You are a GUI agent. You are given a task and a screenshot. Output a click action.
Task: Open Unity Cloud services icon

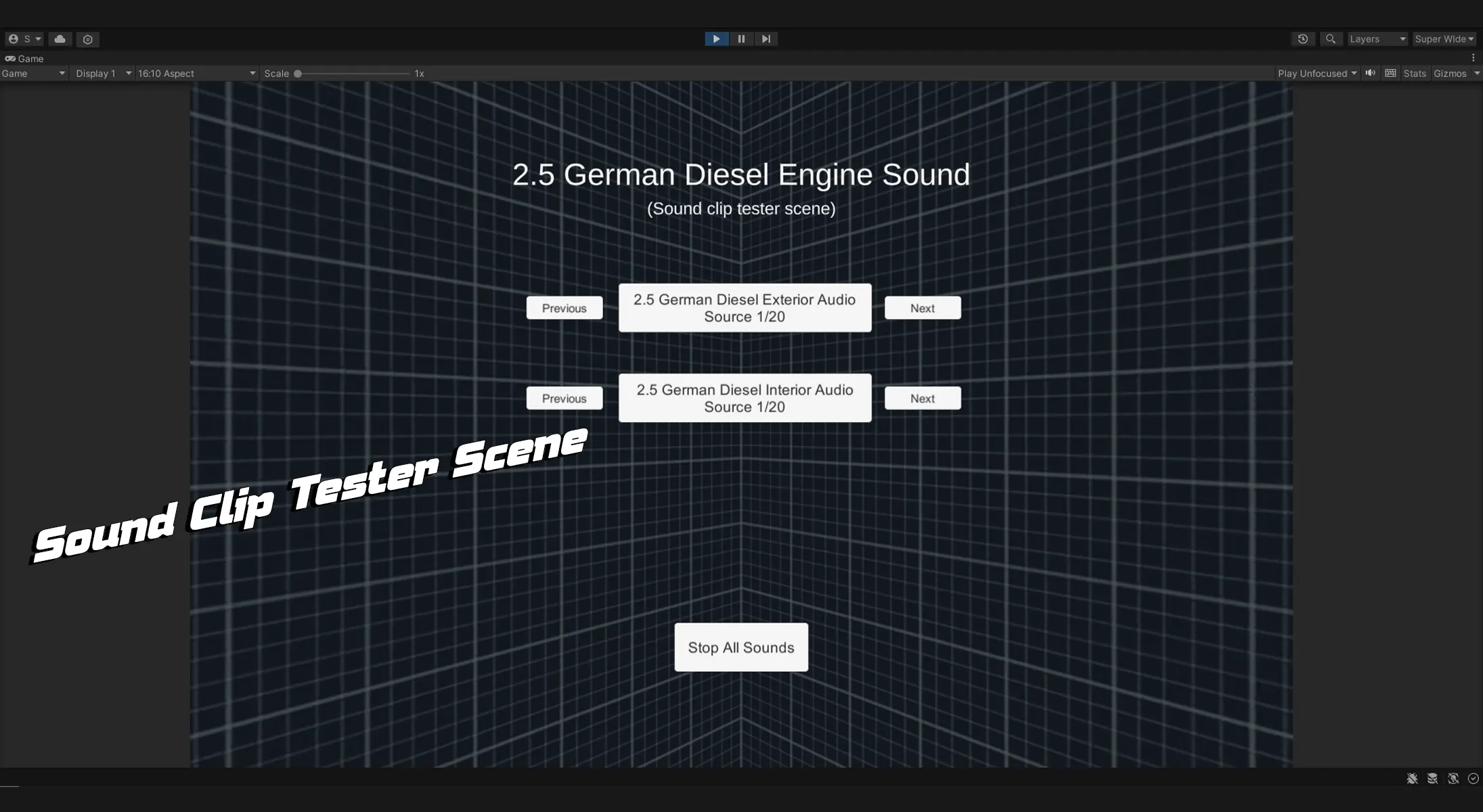pos(60,39)
